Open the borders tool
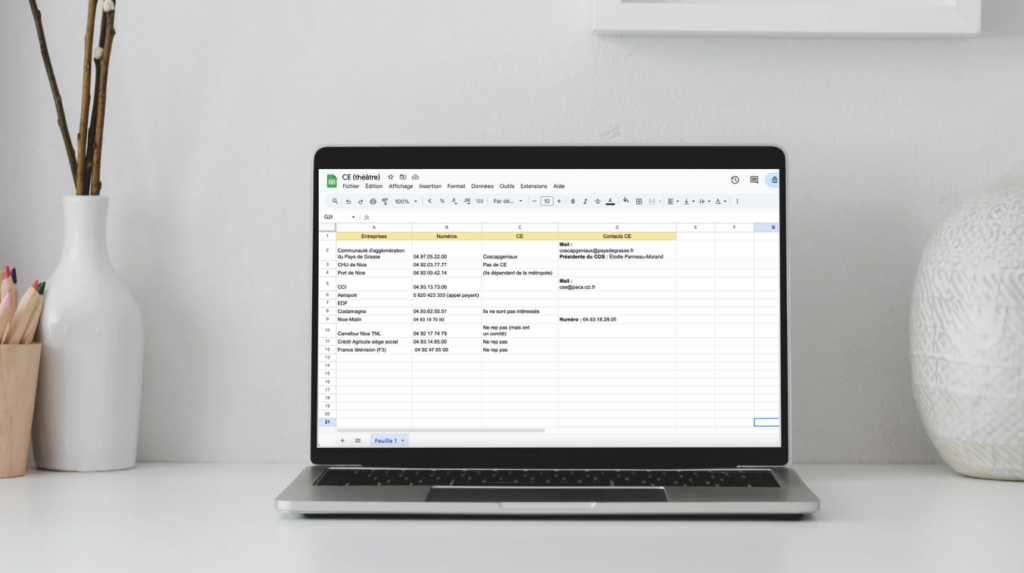Image resolution: width=1024 pixels, height=573 pixels. coord(639,201)
